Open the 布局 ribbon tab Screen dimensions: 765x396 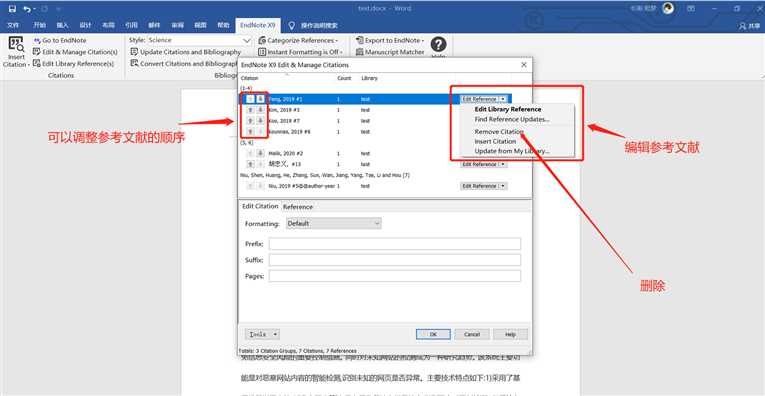(x=108, y=25)
